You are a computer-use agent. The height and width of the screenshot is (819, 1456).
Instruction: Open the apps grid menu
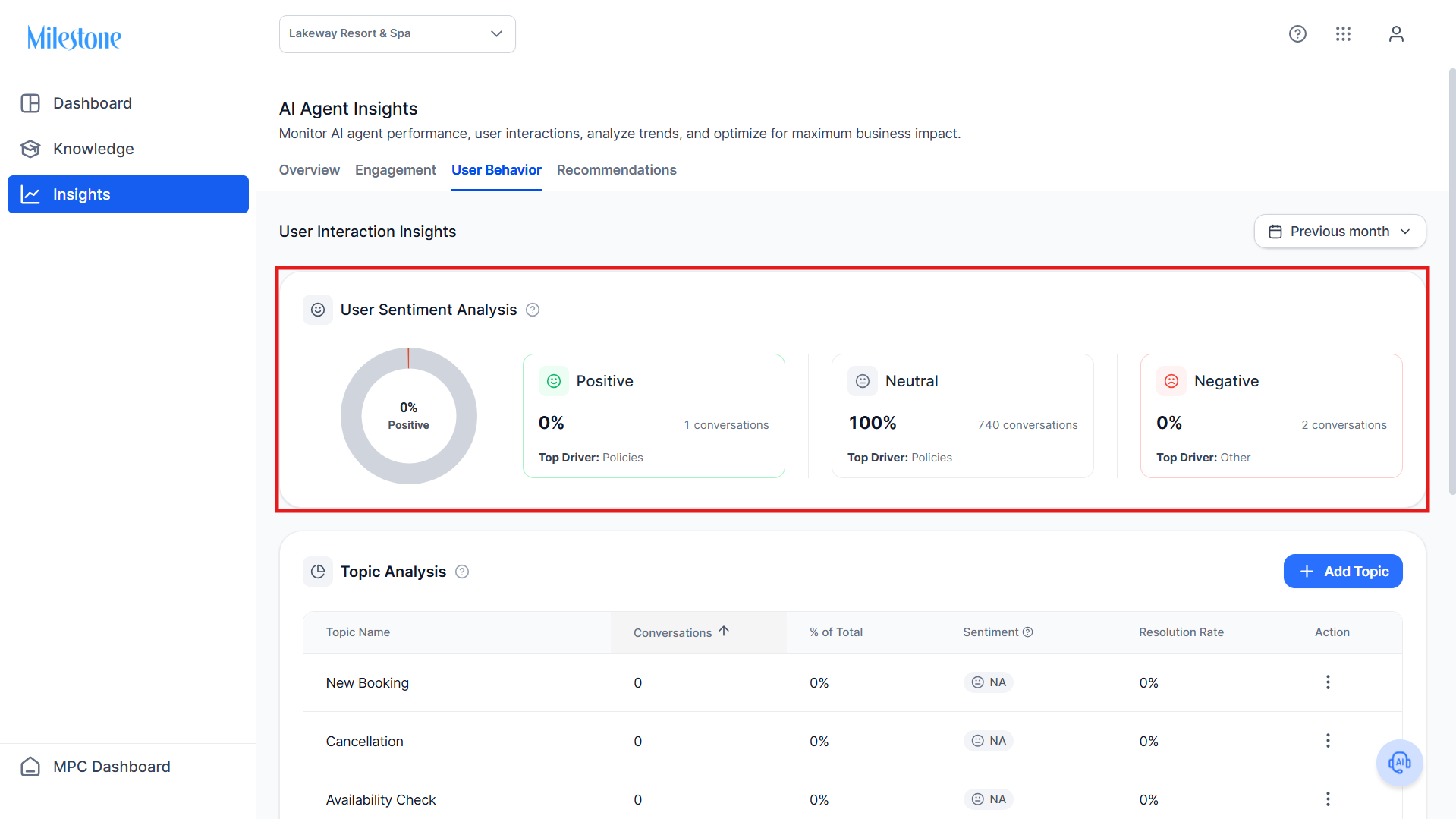(1343, 34)
